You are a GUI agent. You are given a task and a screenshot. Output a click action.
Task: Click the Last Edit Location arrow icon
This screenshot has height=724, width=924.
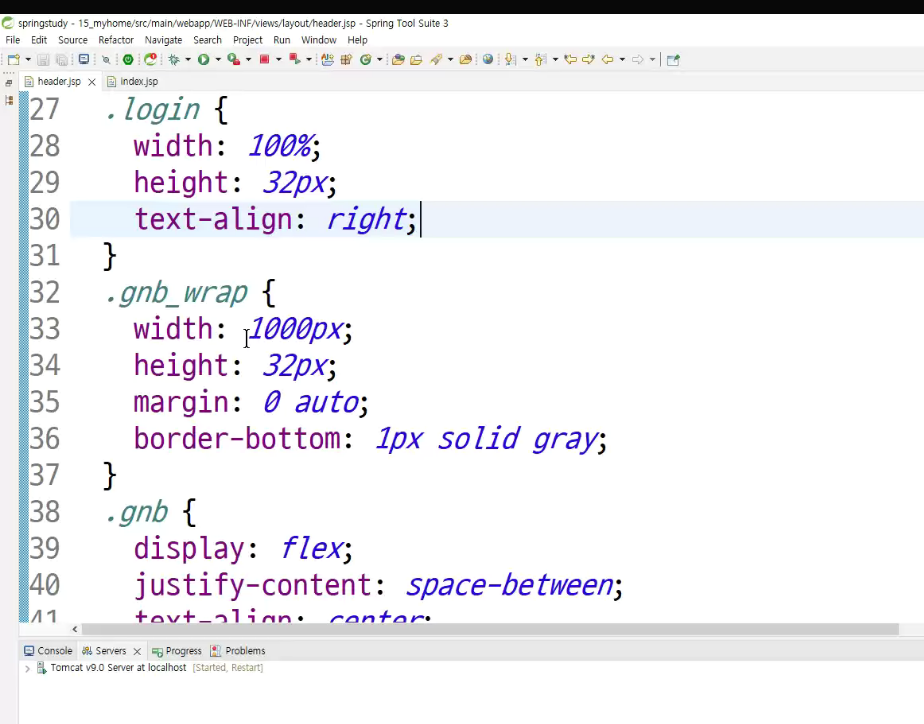pyautogui.click(x=570, y=59)
